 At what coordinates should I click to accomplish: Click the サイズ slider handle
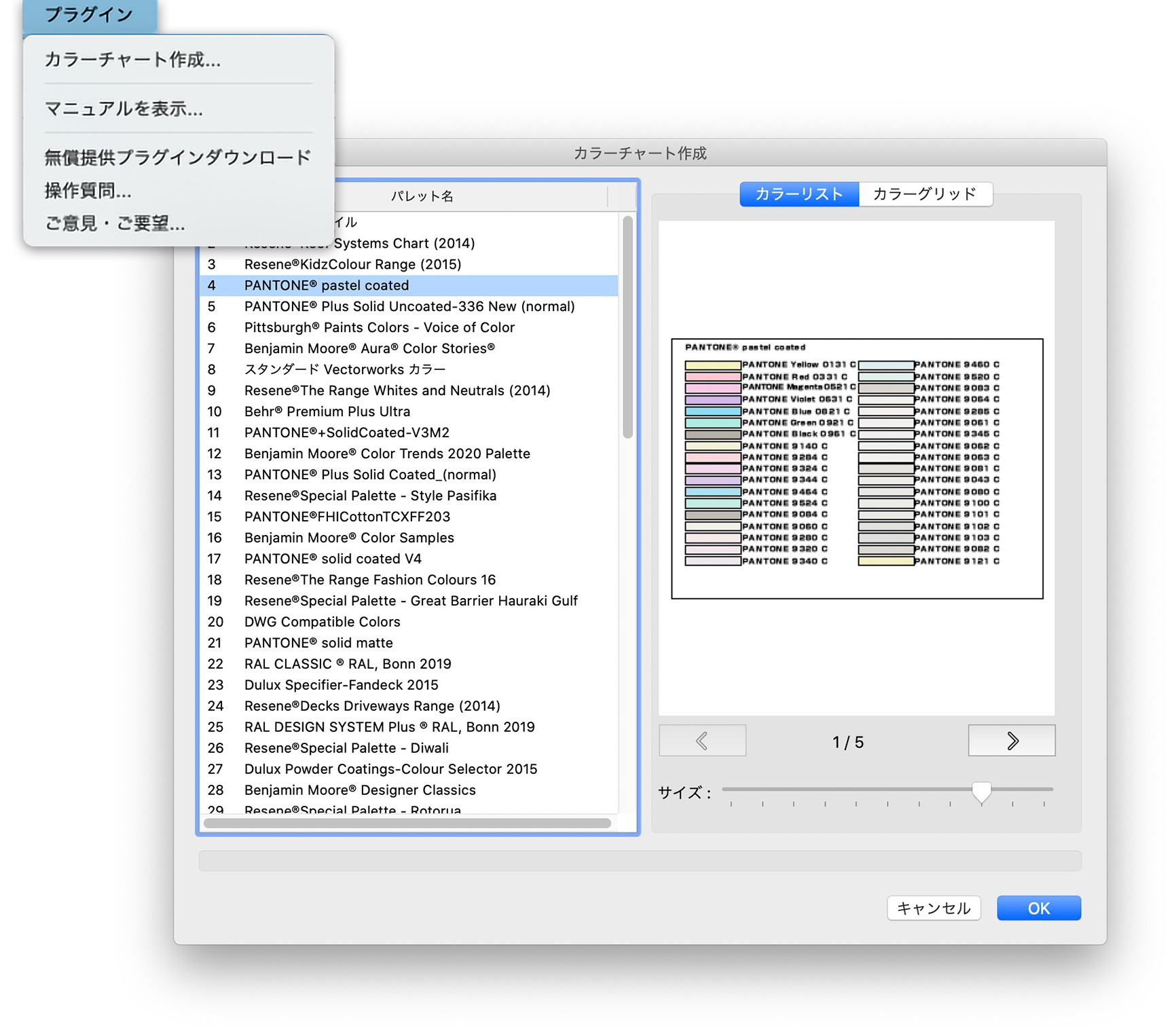pos(981,792)
